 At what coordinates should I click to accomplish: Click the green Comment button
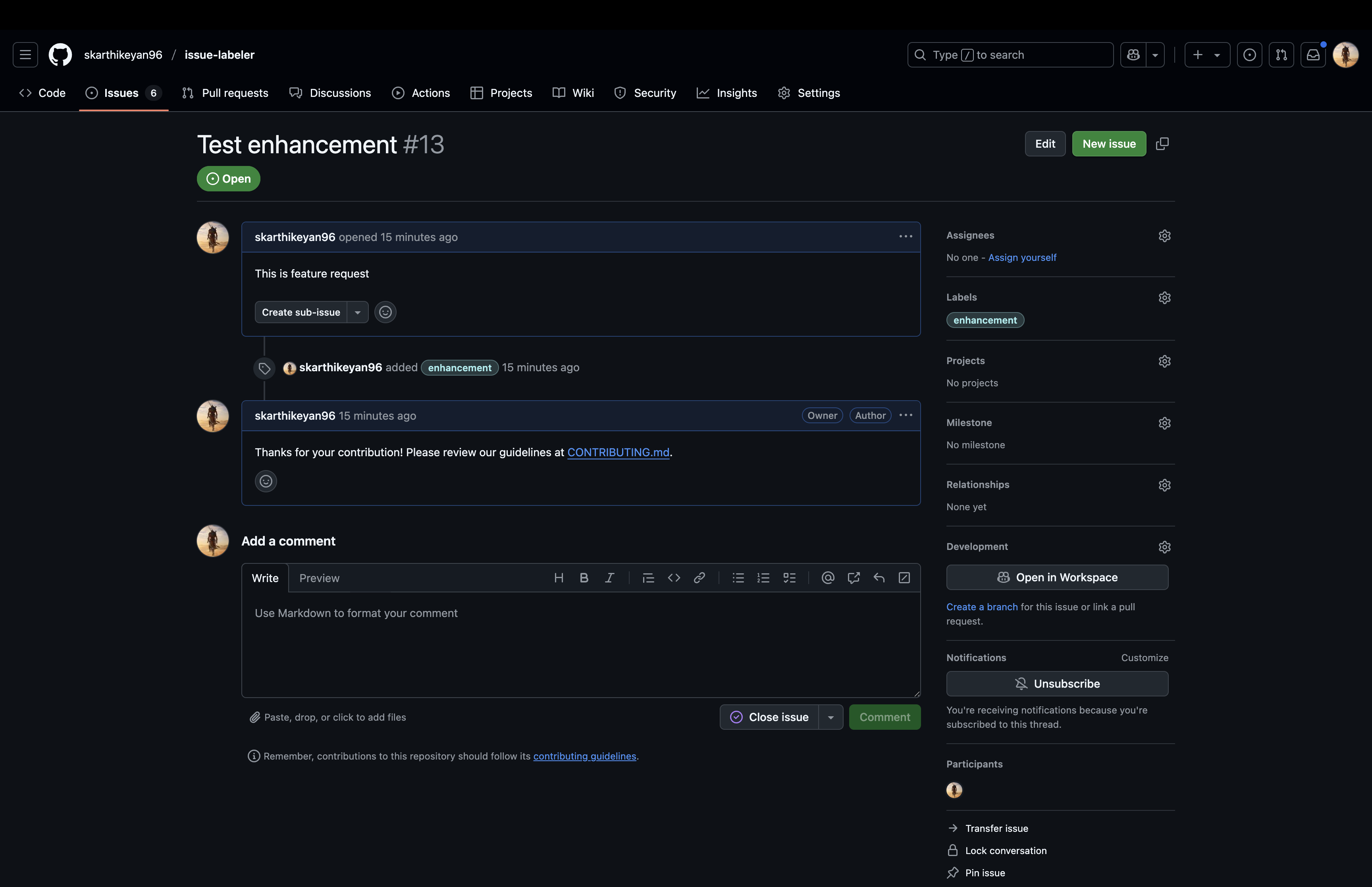click(x=884, y=717)
